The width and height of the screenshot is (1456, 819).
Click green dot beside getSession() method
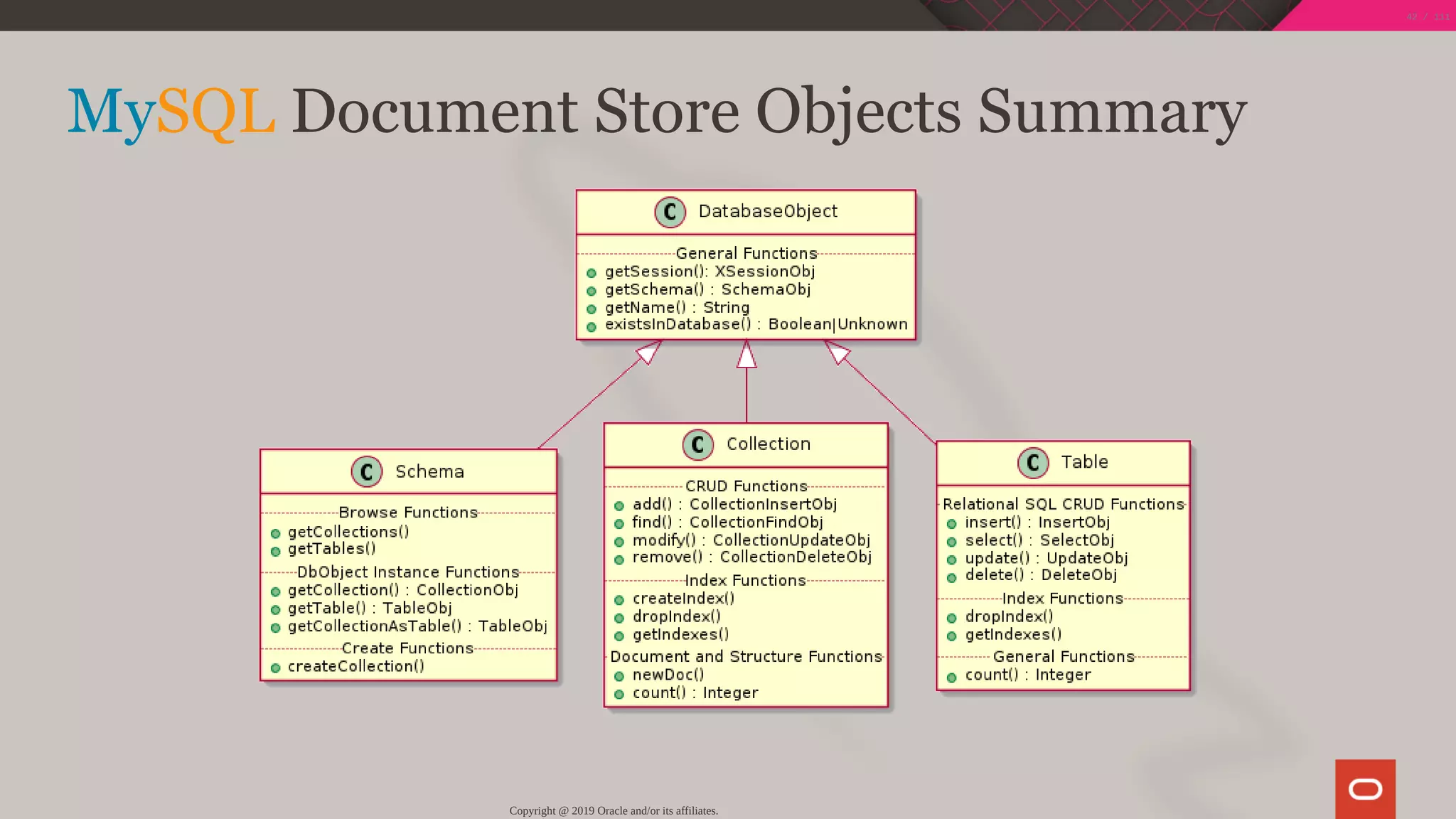coord(591,273)
